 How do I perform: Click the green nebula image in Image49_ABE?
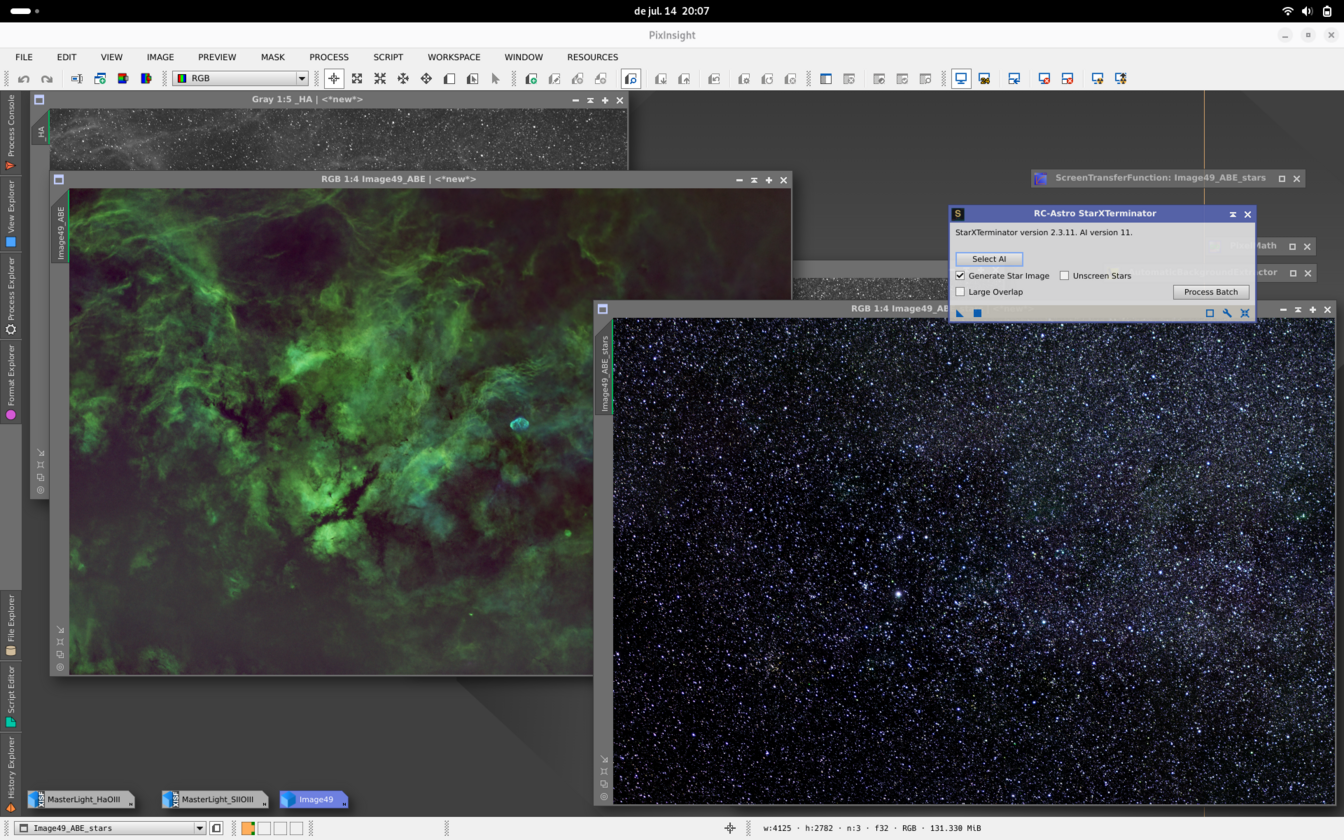tap(330, 430)
